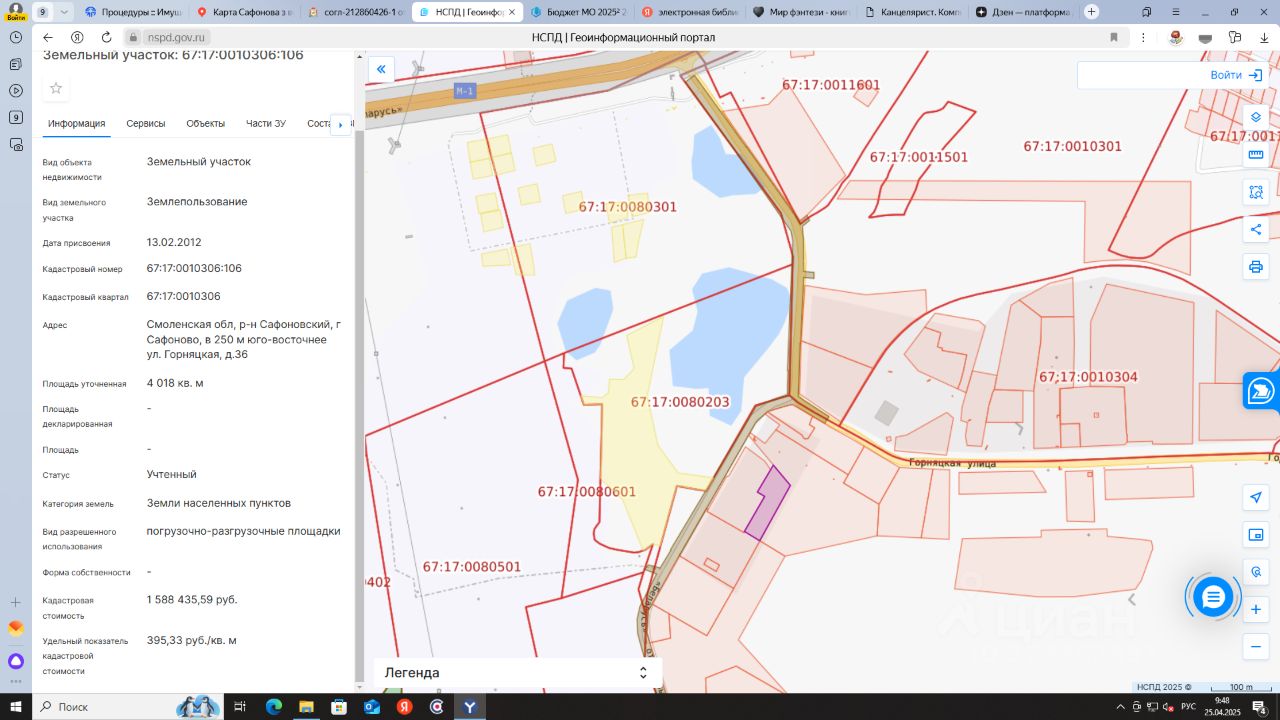
Task: Go back to previous browser page
Action: (48, 37)
